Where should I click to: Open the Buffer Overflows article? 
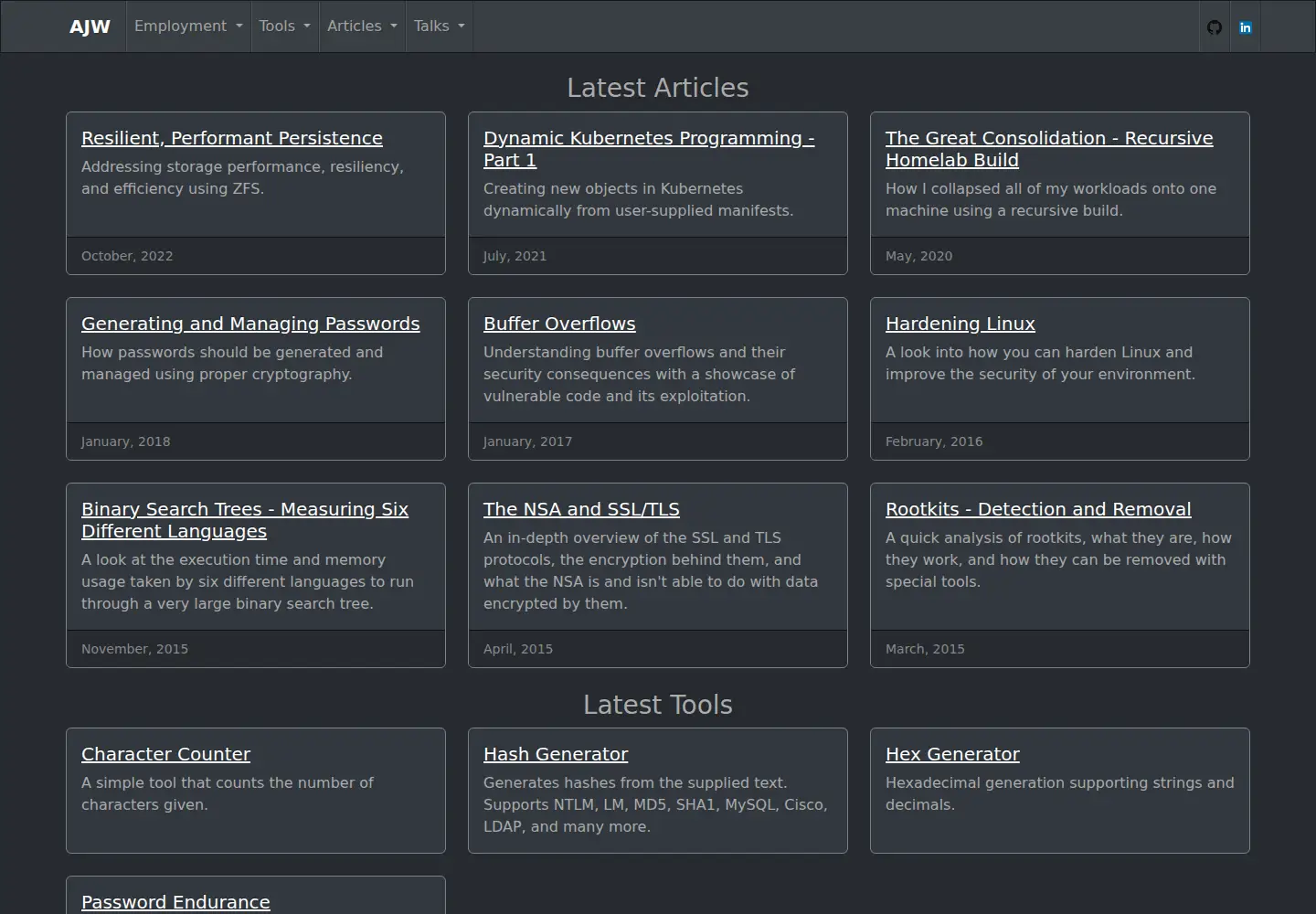(559, 324)
